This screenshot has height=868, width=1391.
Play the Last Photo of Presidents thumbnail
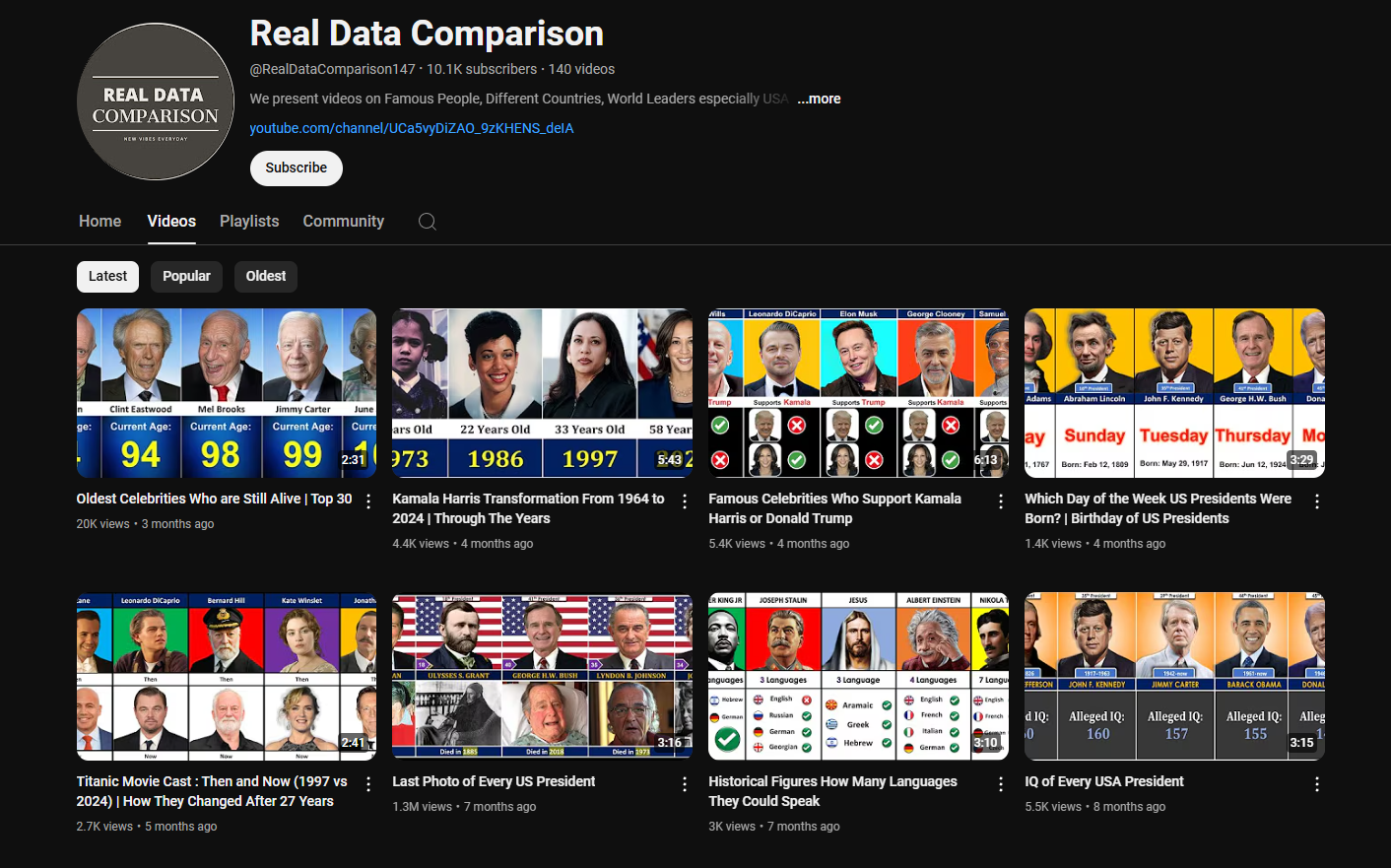click(543, 676)
